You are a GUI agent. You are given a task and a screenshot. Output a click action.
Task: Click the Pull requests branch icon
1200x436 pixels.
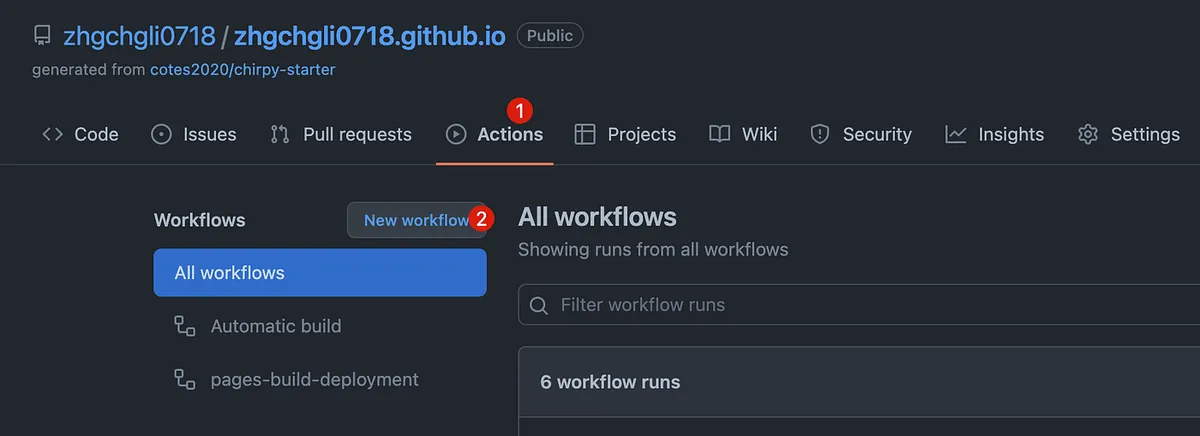click(x=280, y=134)
